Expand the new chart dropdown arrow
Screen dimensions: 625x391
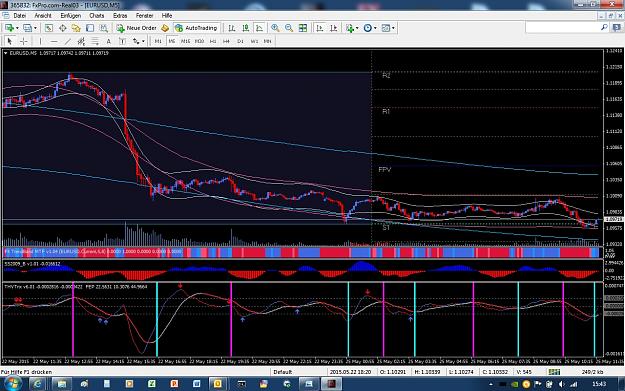pos(17,28)
